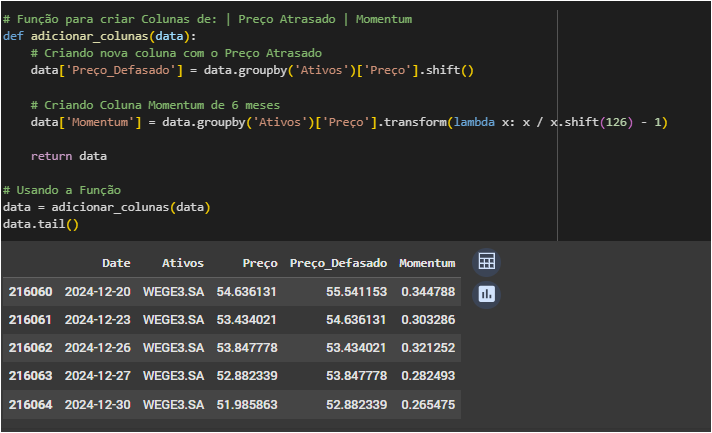Click the 'Preço_Defasado' string in code
Viewport: 712px width, 433px height.
tap(121, 70)
